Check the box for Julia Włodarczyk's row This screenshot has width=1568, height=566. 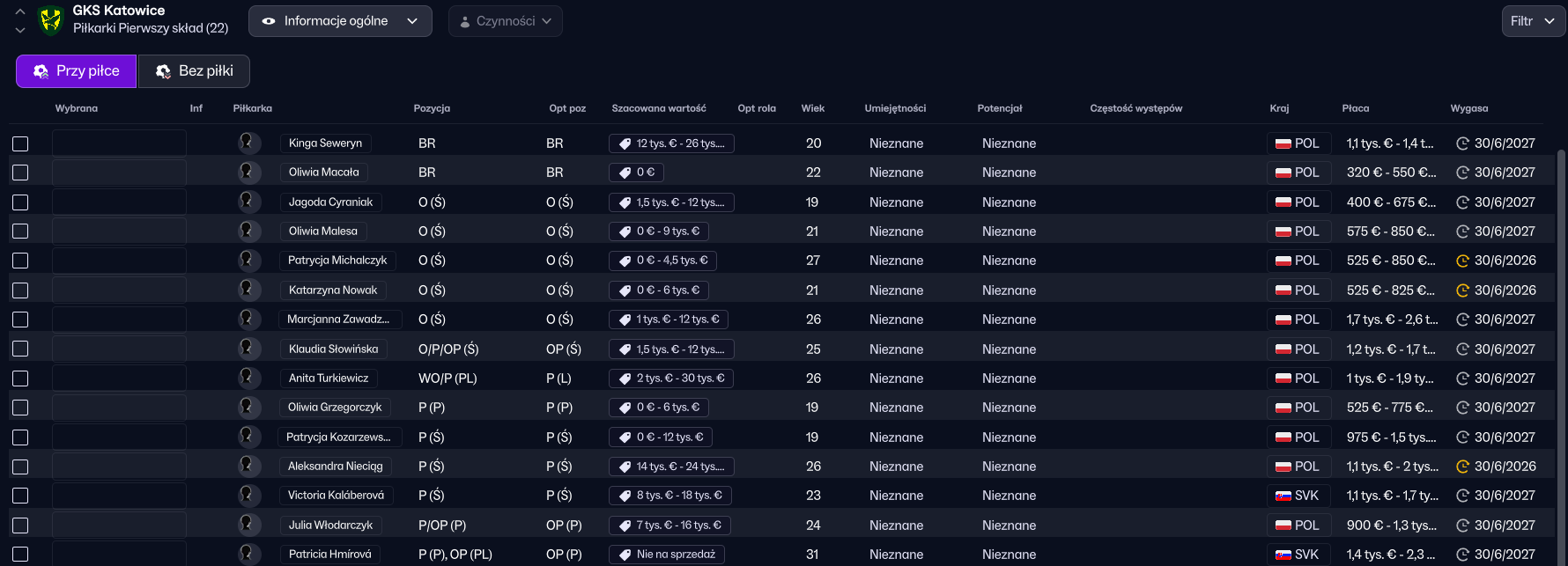coord(20,526)
